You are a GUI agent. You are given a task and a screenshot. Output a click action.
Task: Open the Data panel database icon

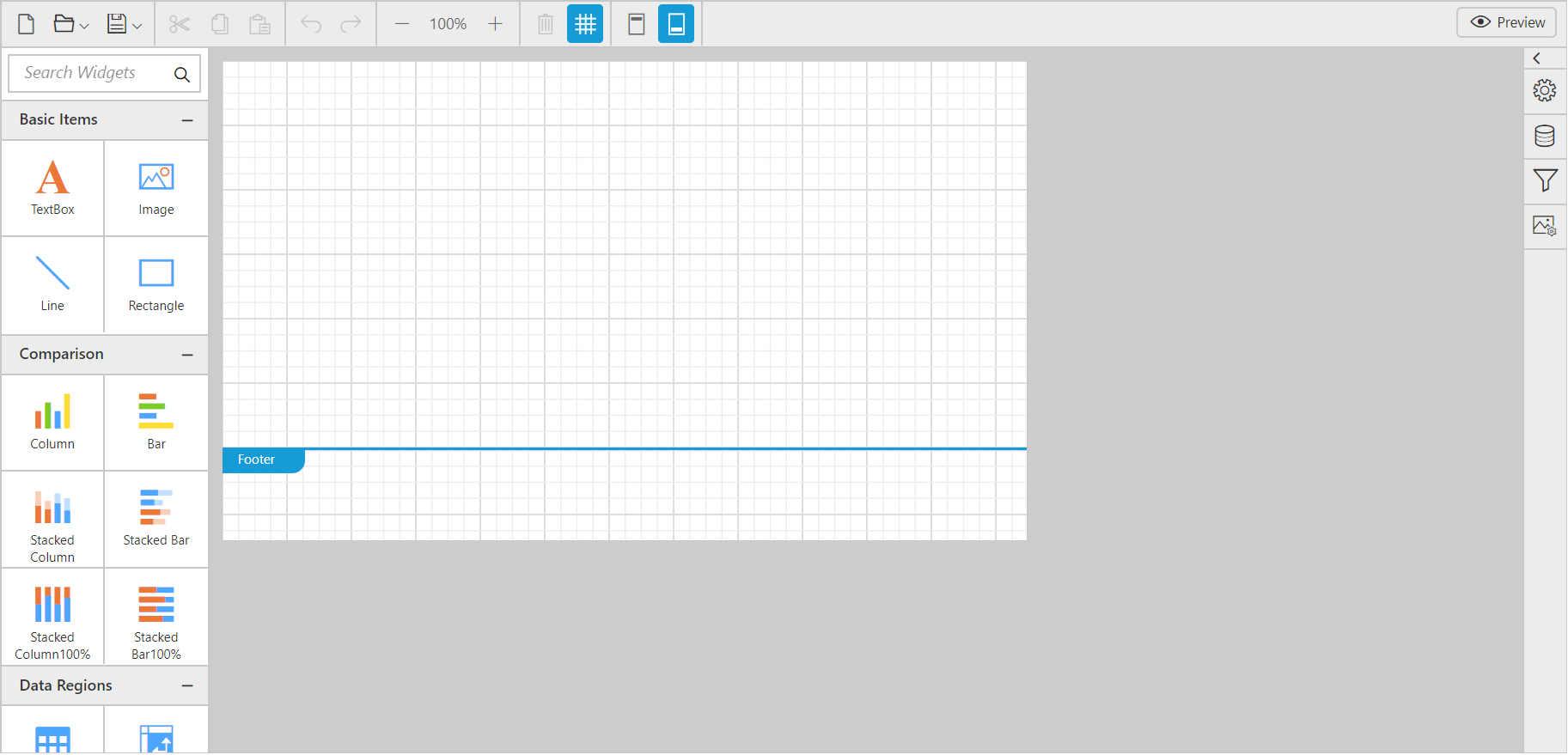[1544, 136]
